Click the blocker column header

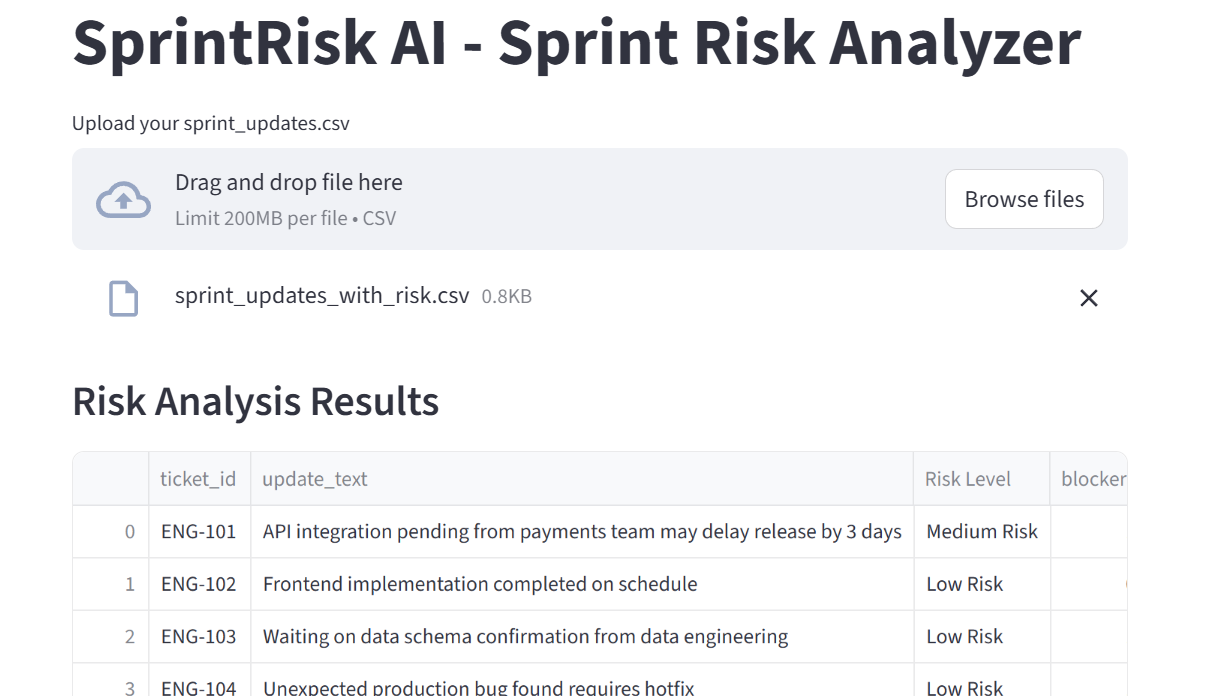point(1092,479)
